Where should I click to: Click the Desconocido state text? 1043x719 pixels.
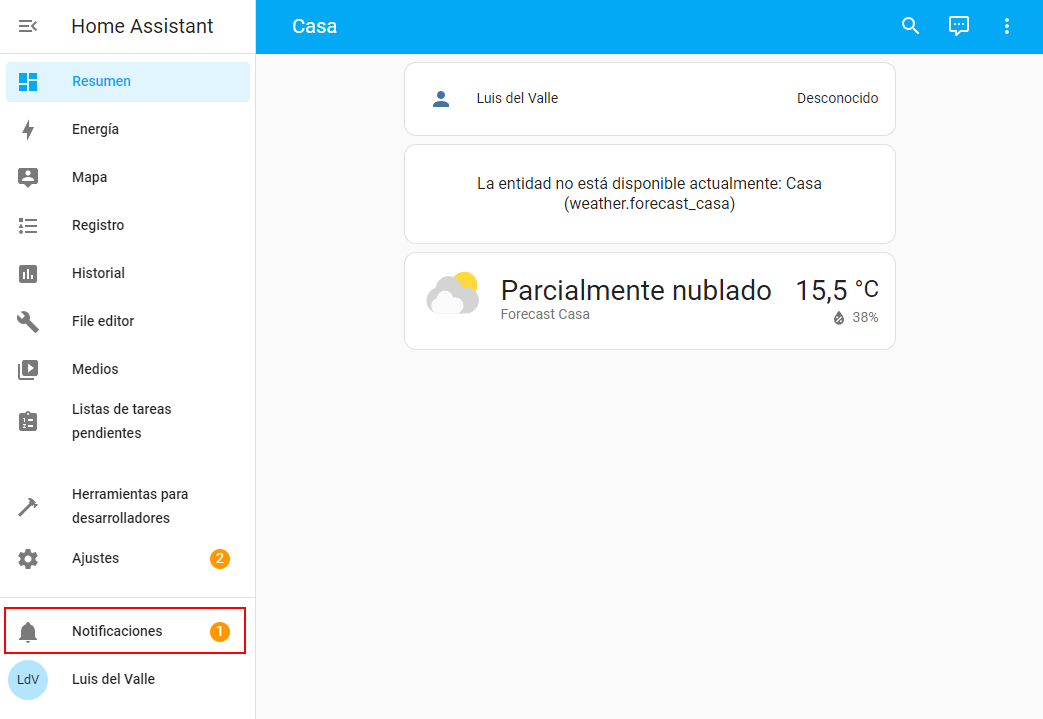[837, 98]
